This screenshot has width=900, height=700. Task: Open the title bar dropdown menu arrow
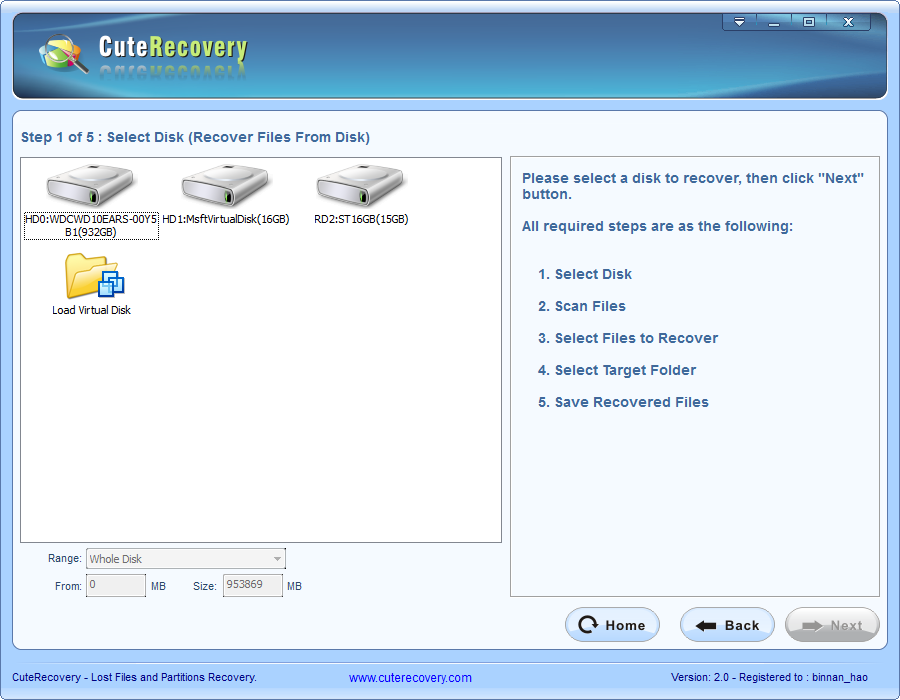point(739,22)
